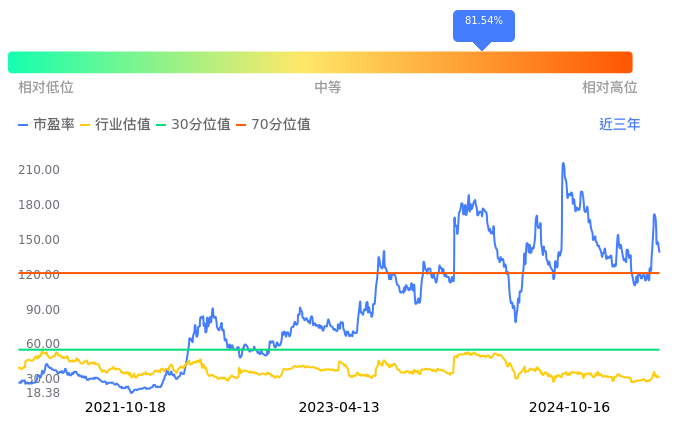Screen dimensions: 686x442
Task: Toggle the 70分位值 legend entry
Action: [273, 125]
